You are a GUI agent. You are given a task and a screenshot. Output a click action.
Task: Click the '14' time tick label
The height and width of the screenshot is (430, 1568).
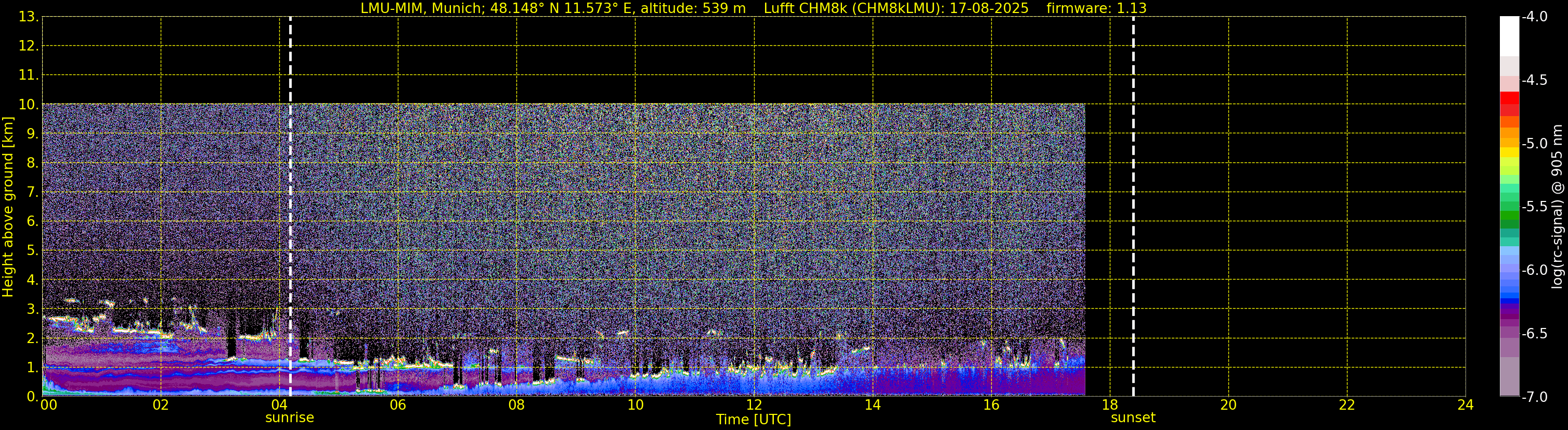[x=873, y=405]
